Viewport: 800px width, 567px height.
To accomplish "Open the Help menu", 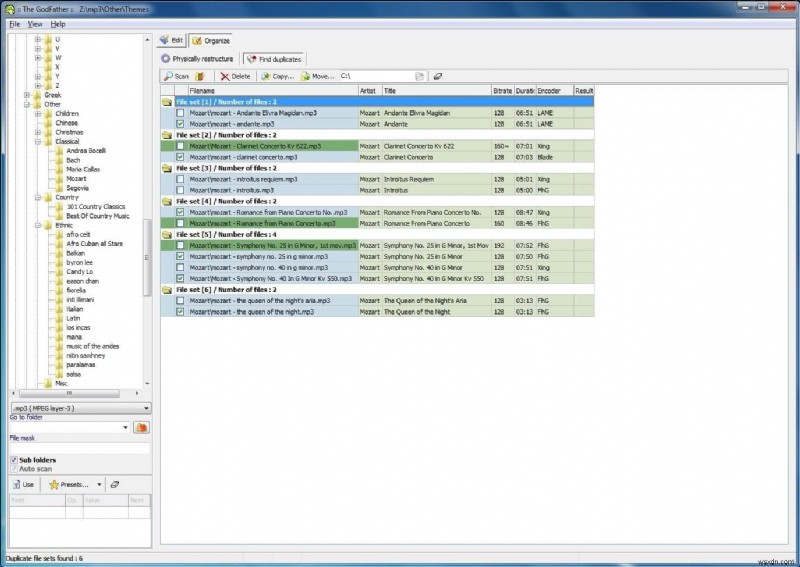I will (x=58, y=24).
